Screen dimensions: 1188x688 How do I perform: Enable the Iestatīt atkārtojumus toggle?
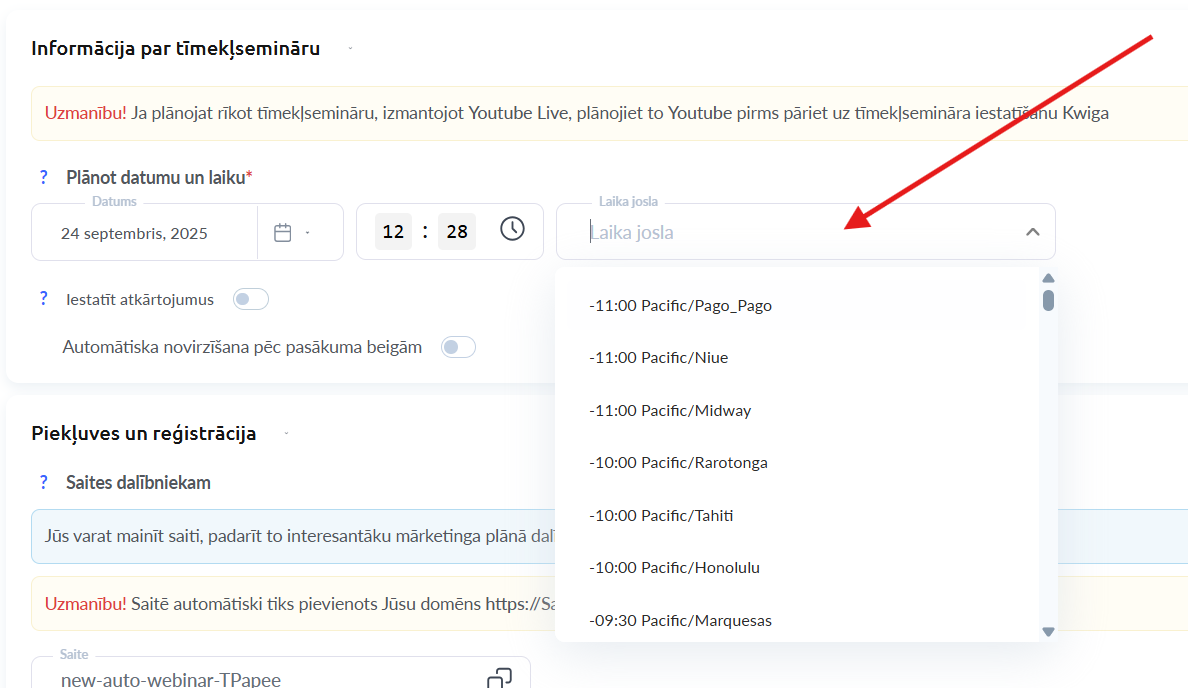point(250,299)
